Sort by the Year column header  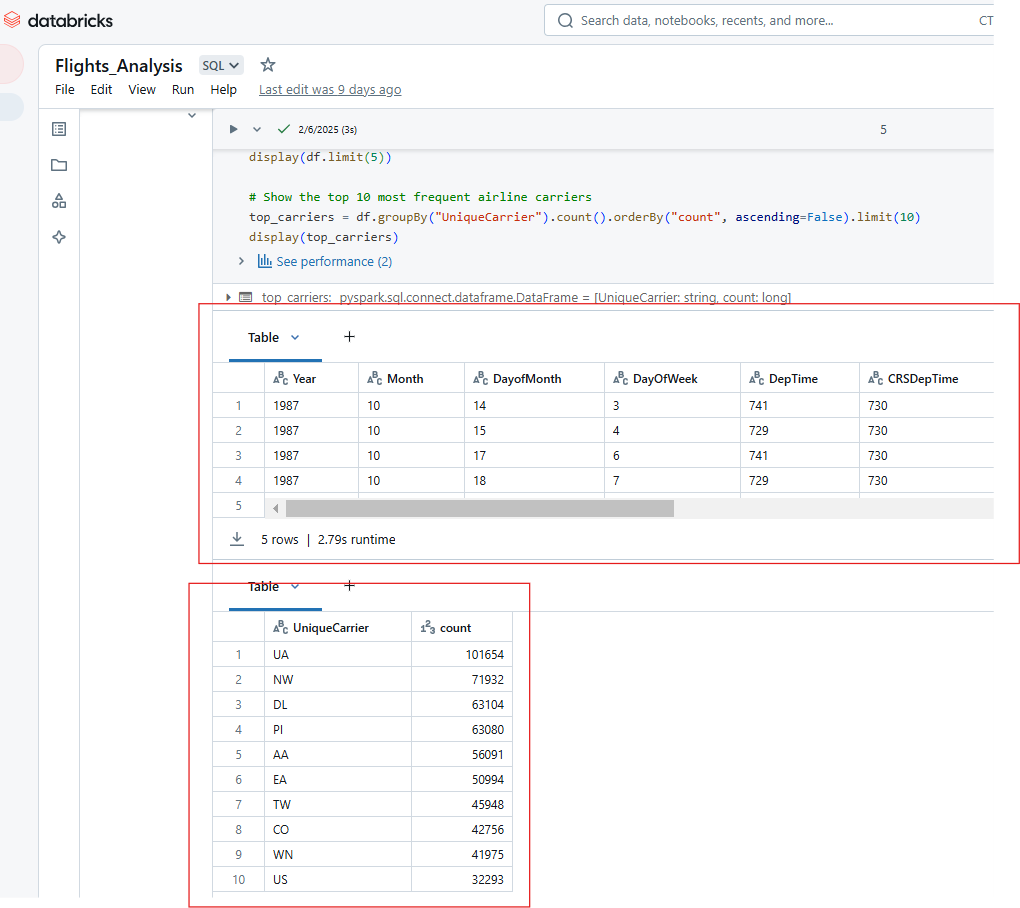pyautogui.click(x=312, y=379)
